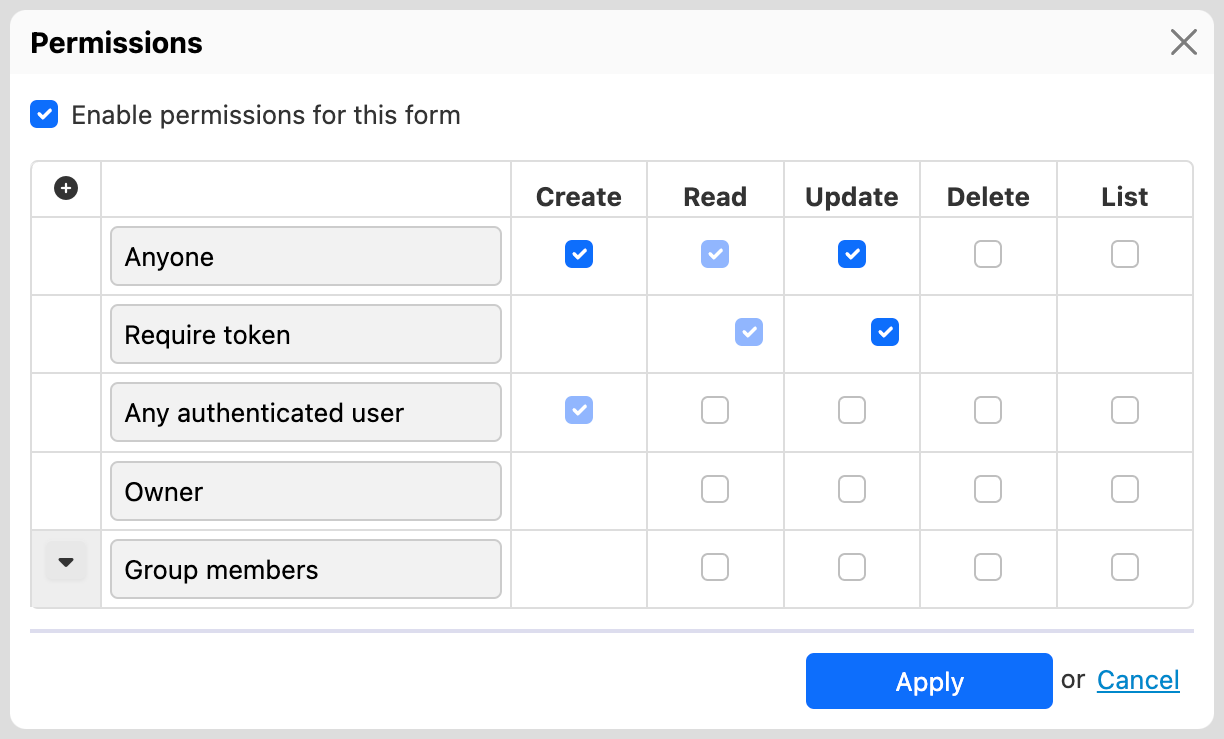Click the Cancel link

click(x=1138, y=680)
